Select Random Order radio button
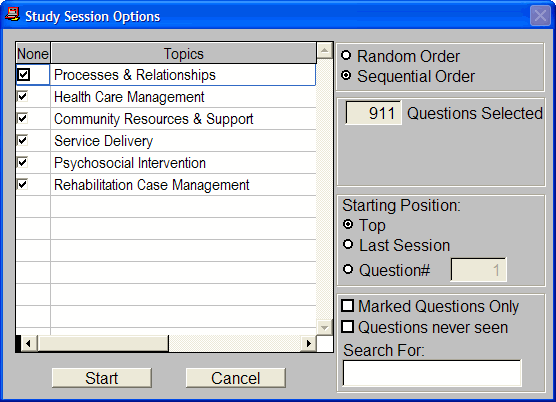This screenshot has width=556, height=402. 346,55
